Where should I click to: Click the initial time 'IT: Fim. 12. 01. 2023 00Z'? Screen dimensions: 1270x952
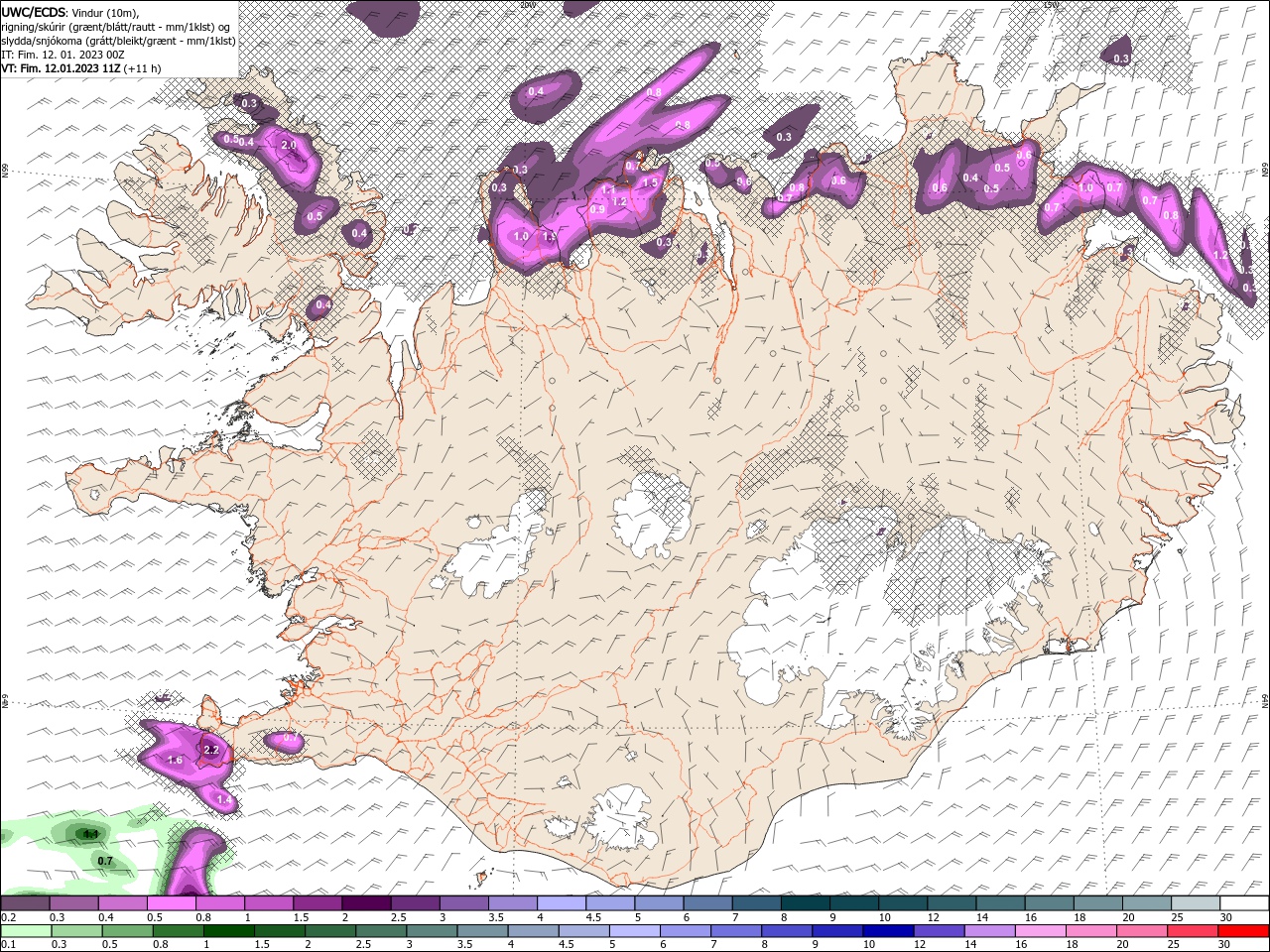[61, 55]
